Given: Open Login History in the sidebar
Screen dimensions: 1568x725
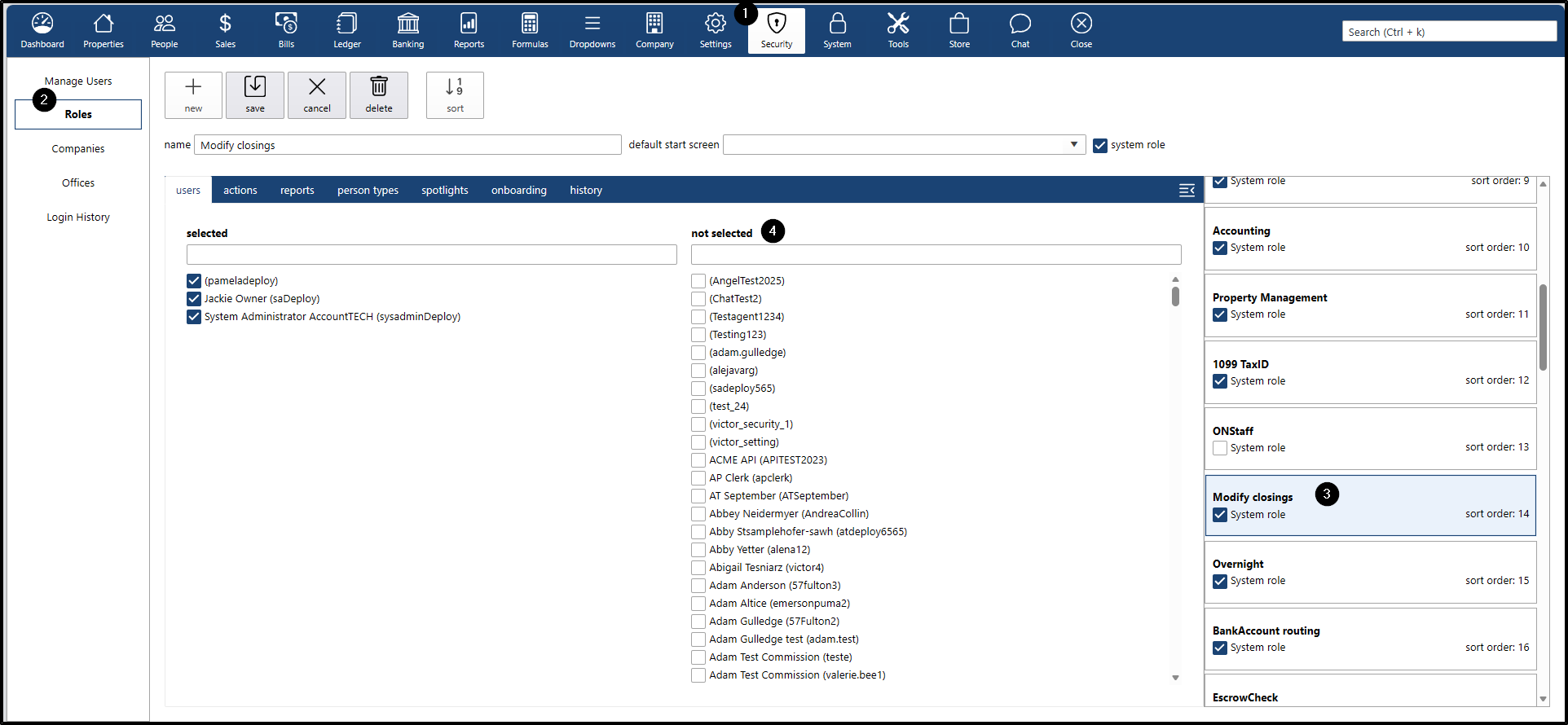Looking at the screenshot, I should [x=78, y=217].
